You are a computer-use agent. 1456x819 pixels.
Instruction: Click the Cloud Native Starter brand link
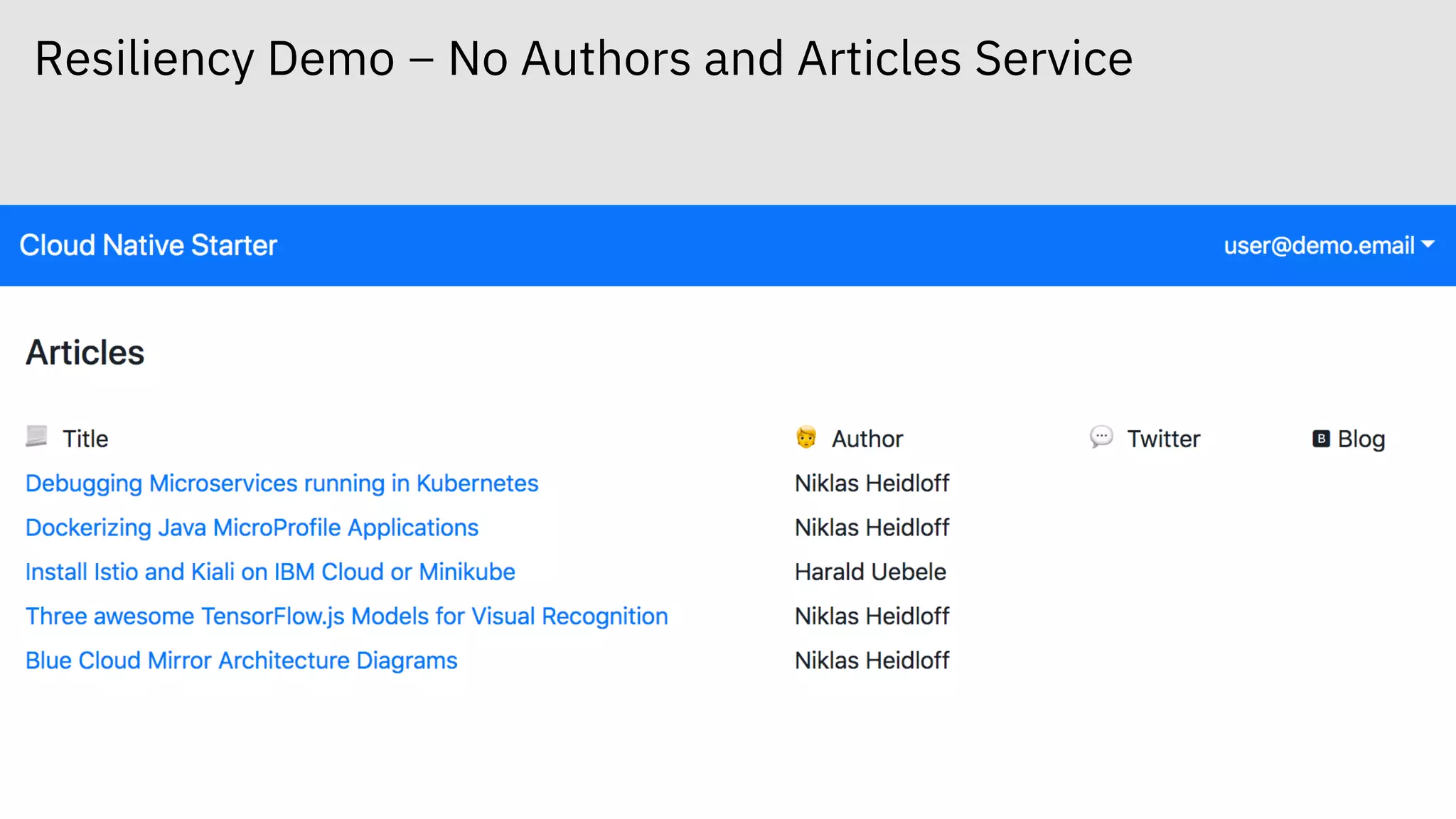148,245
